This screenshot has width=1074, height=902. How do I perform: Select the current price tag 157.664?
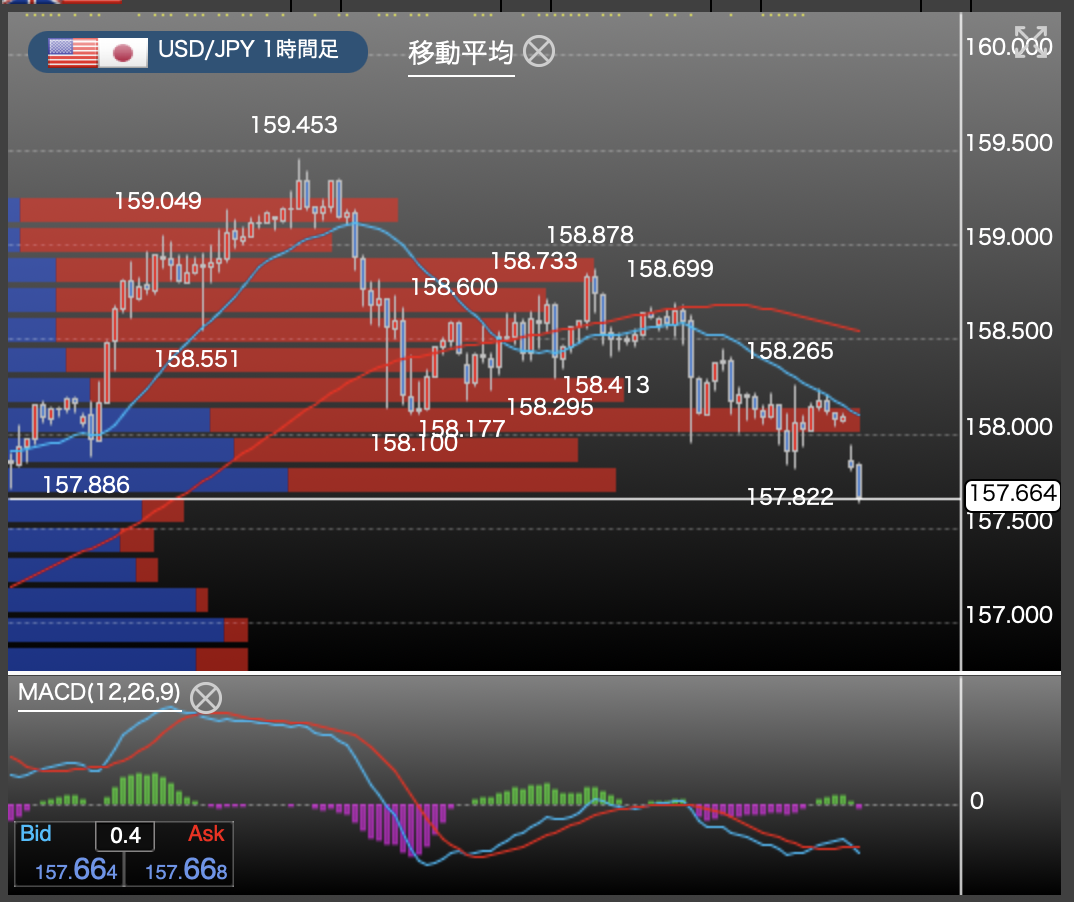coord(1012,493)
